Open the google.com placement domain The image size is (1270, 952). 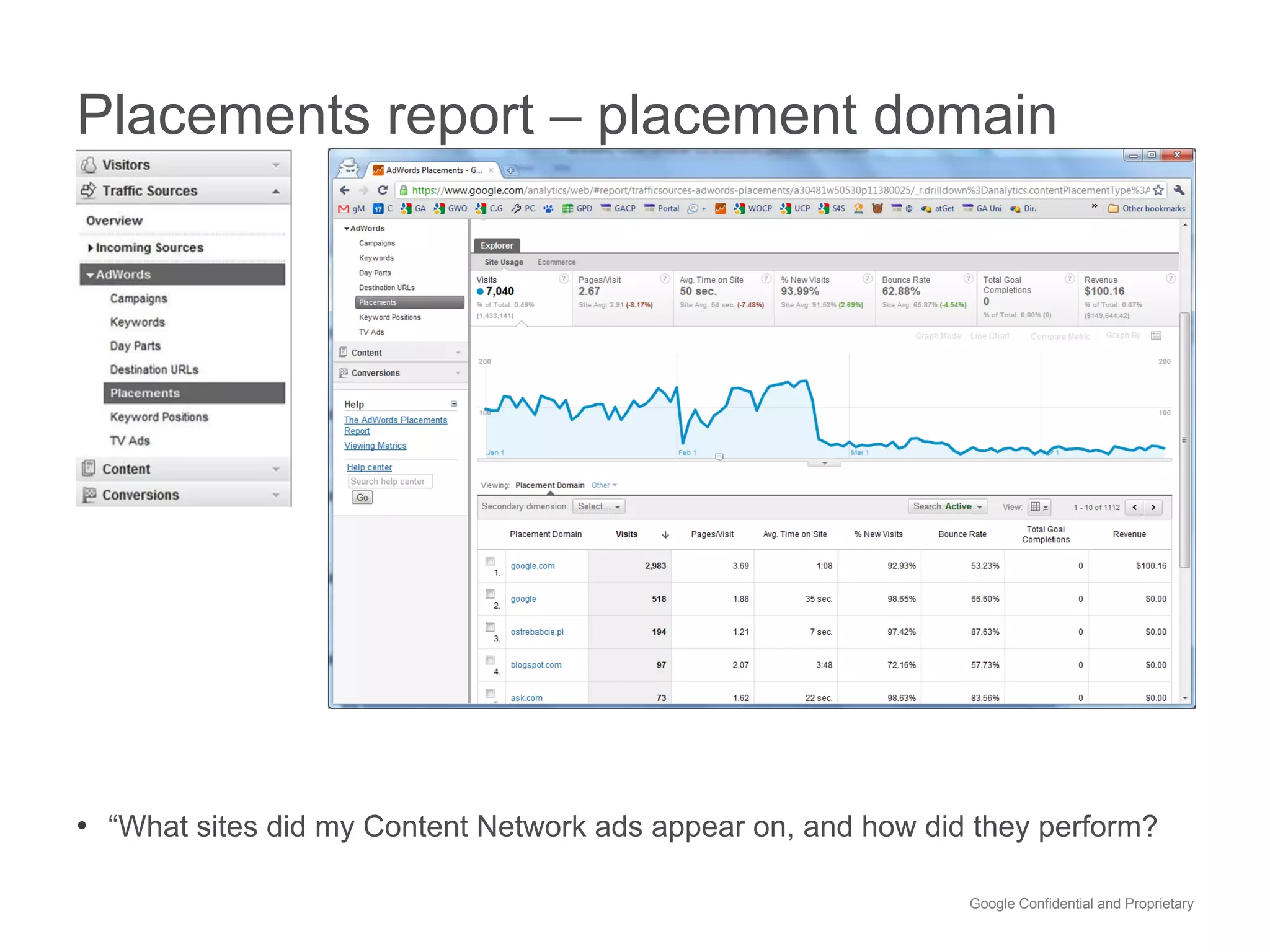(x=533, y=566)
